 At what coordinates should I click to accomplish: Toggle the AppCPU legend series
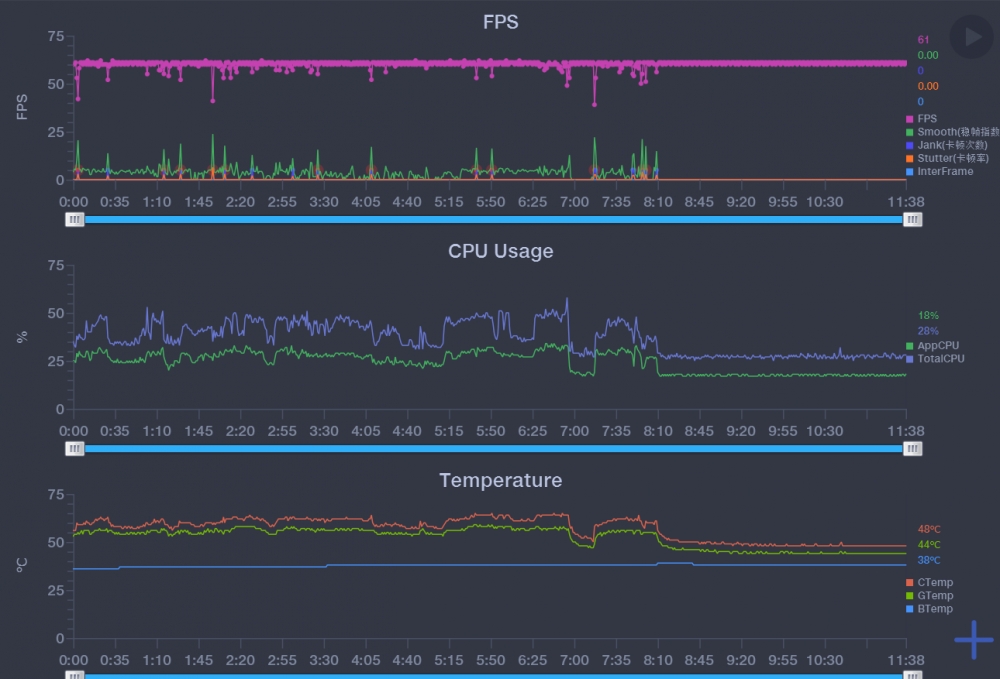932,346
